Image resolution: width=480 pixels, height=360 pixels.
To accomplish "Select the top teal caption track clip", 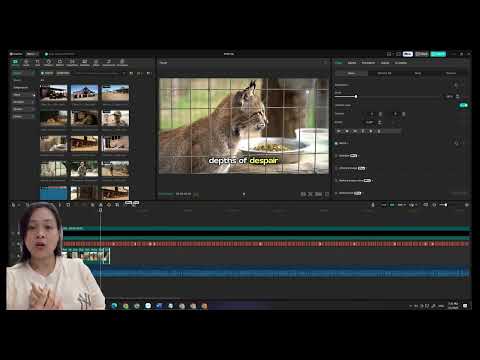I will point(266,228).
